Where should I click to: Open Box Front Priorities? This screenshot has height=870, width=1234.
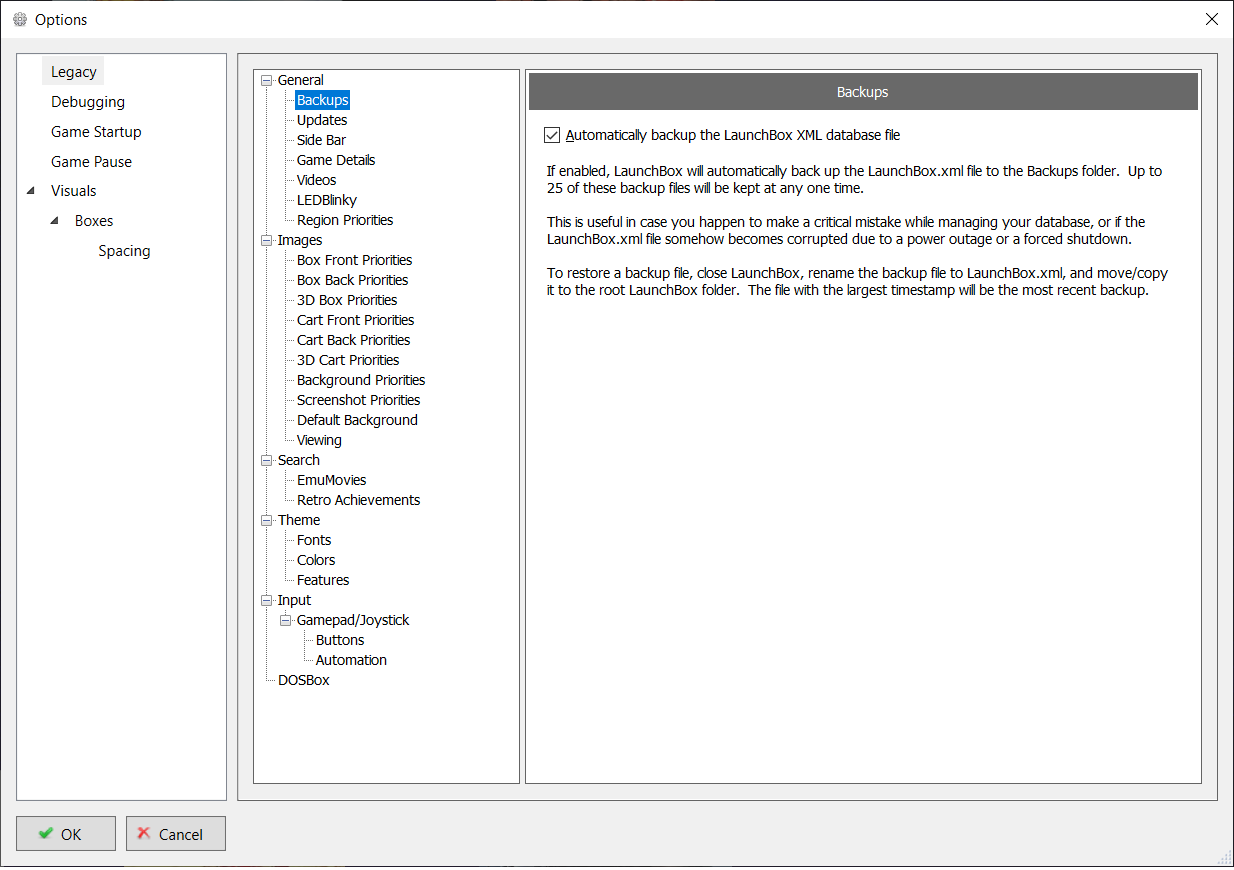coord(354,260)
